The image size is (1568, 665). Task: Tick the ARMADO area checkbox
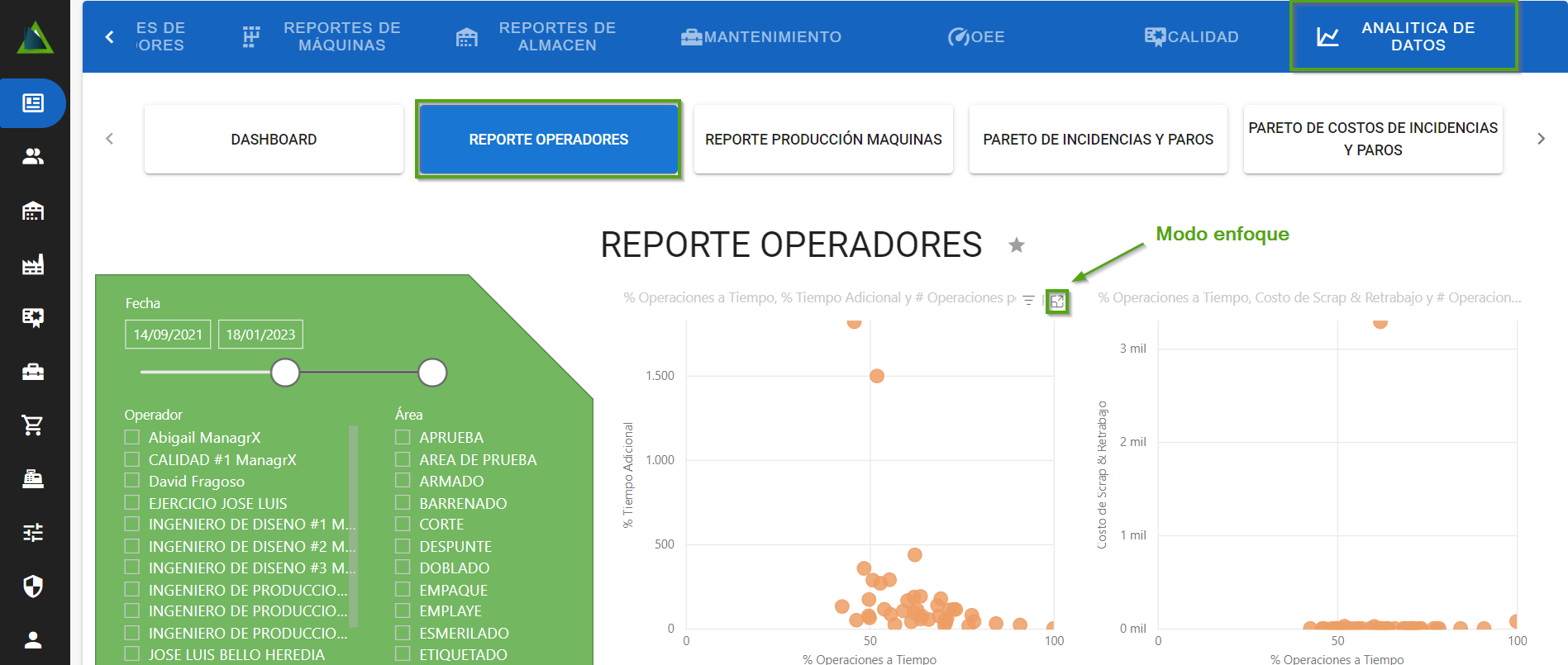coord(403,481)
